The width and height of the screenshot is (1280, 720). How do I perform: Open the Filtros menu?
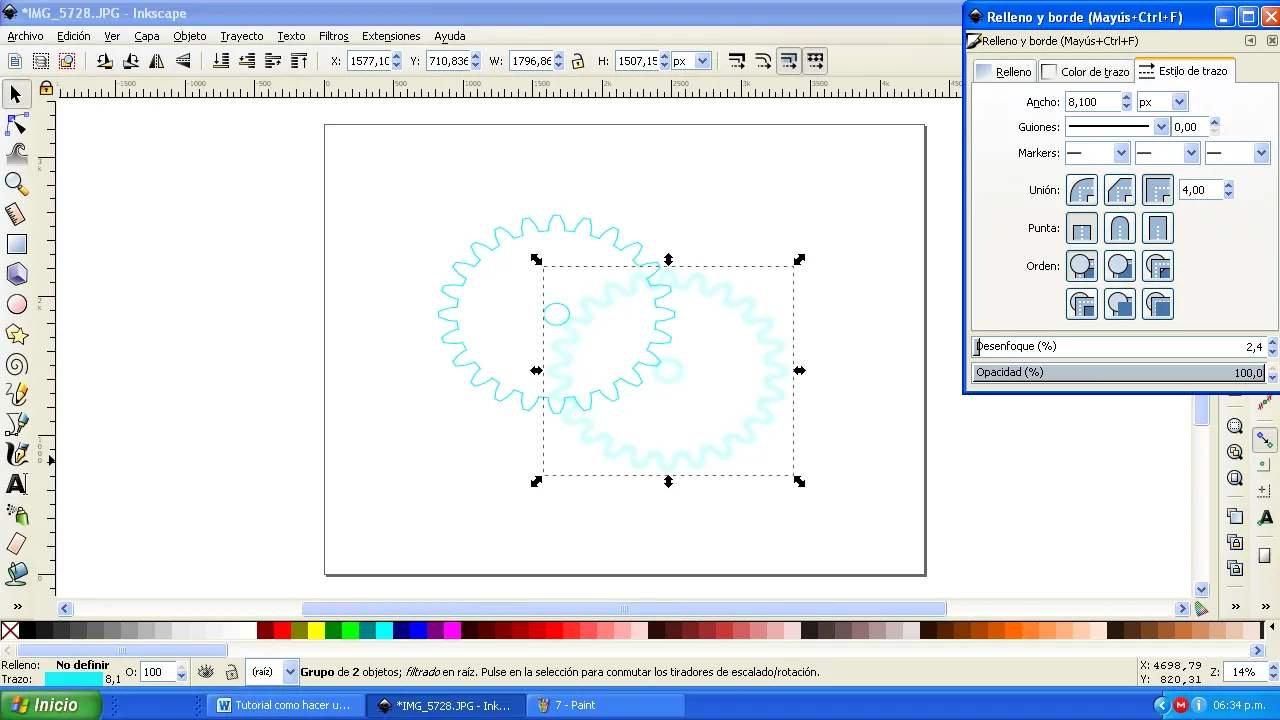coord(334,36)
